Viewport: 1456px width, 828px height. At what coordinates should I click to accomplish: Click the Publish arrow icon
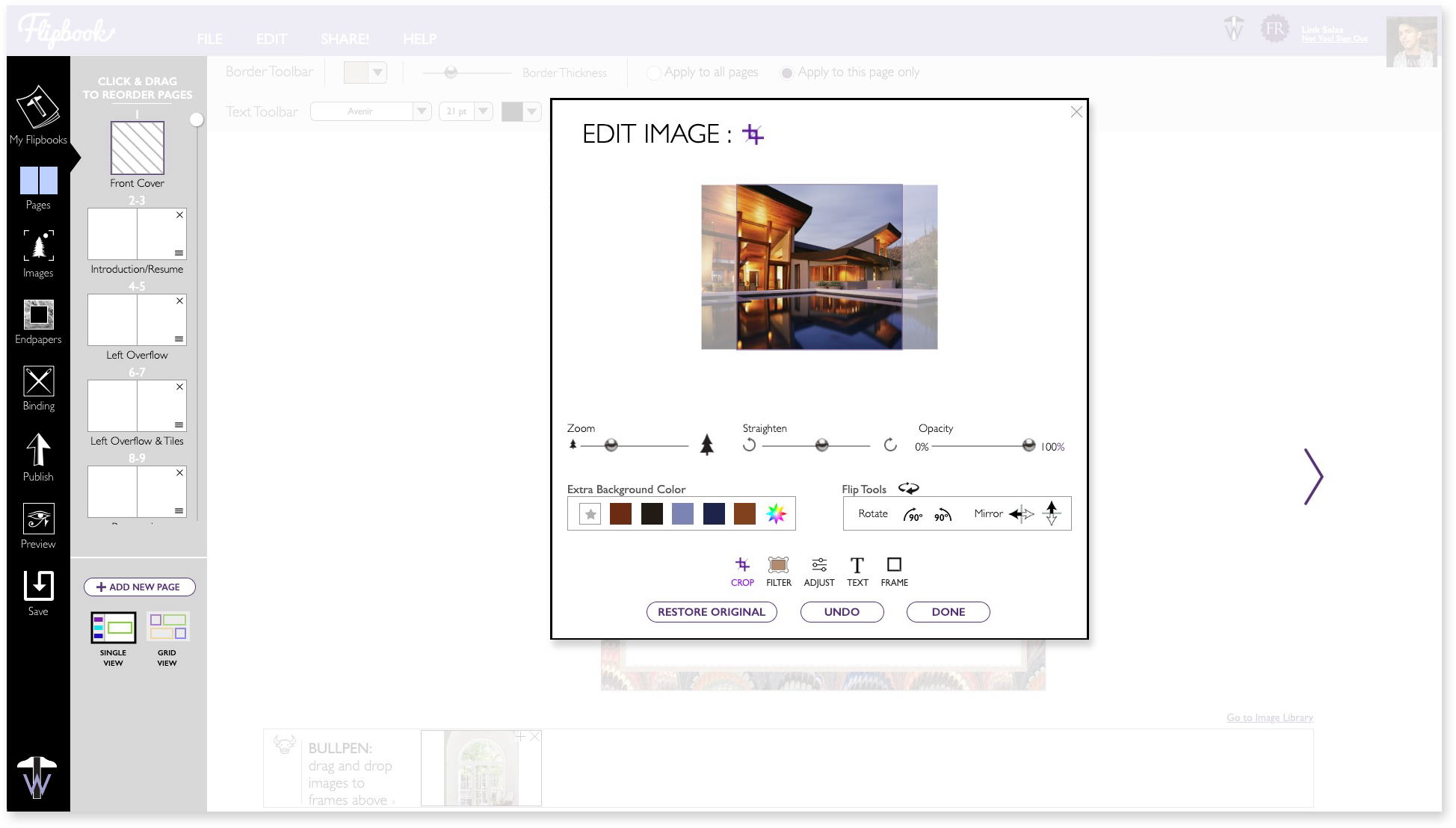38,451
